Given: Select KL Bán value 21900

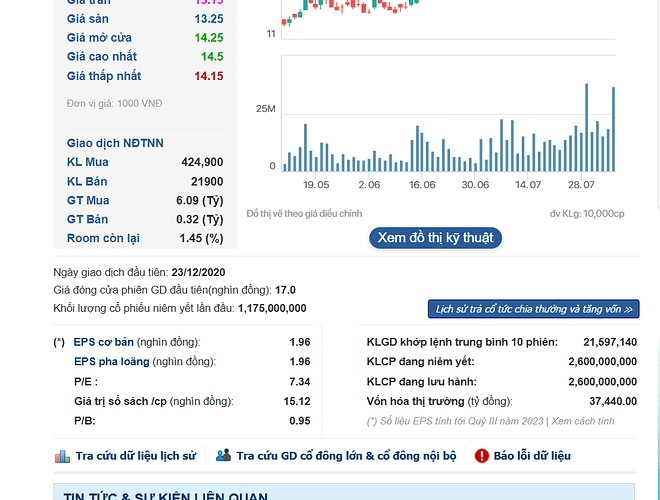Looking at the screenshot, I should 207,181.
